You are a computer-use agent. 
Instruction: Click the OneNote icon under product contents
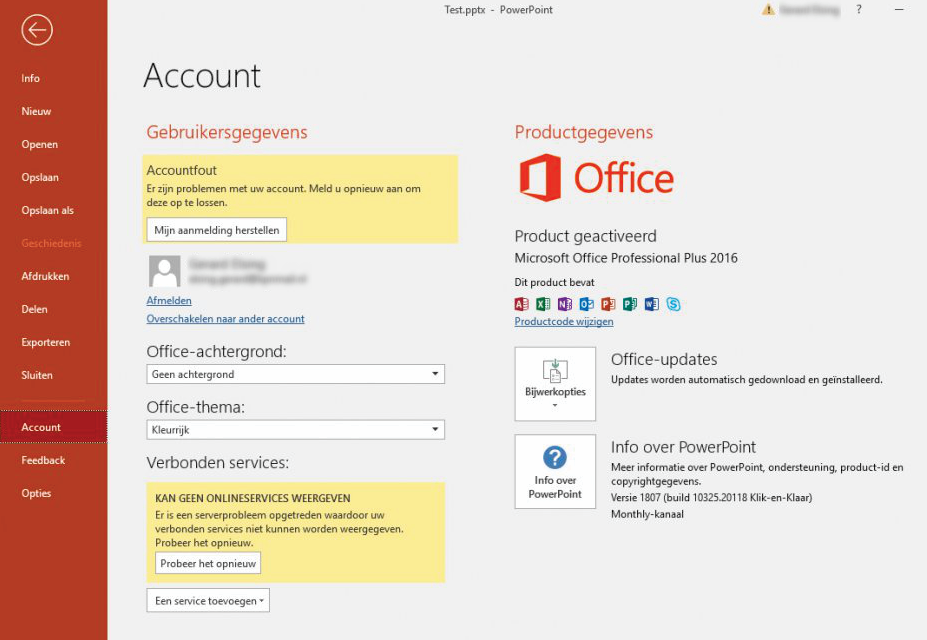[565, 304]
